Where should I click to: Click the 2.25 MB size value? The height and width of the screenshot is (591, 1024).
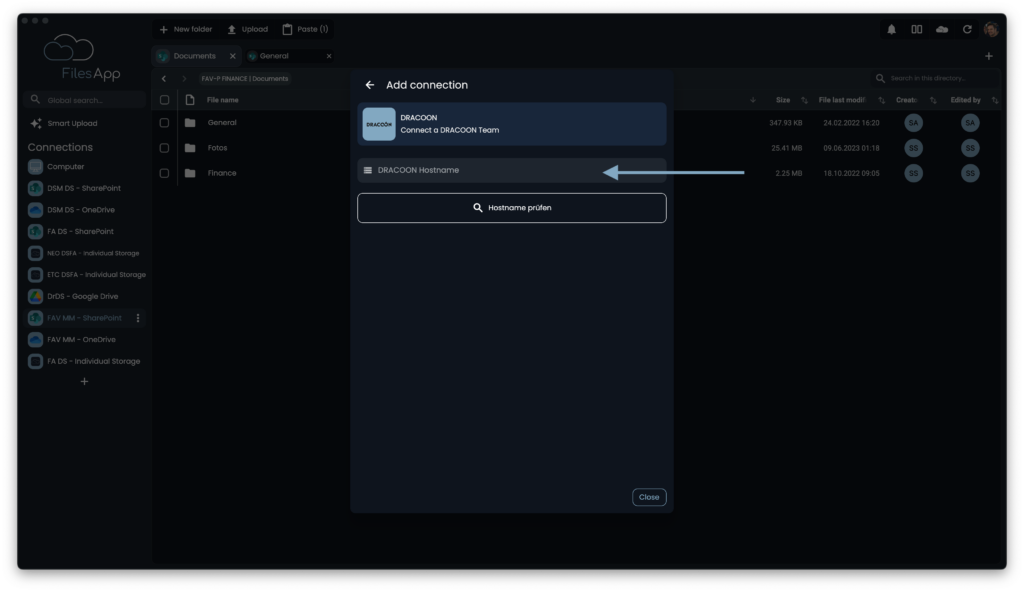(x=788, y=173)
